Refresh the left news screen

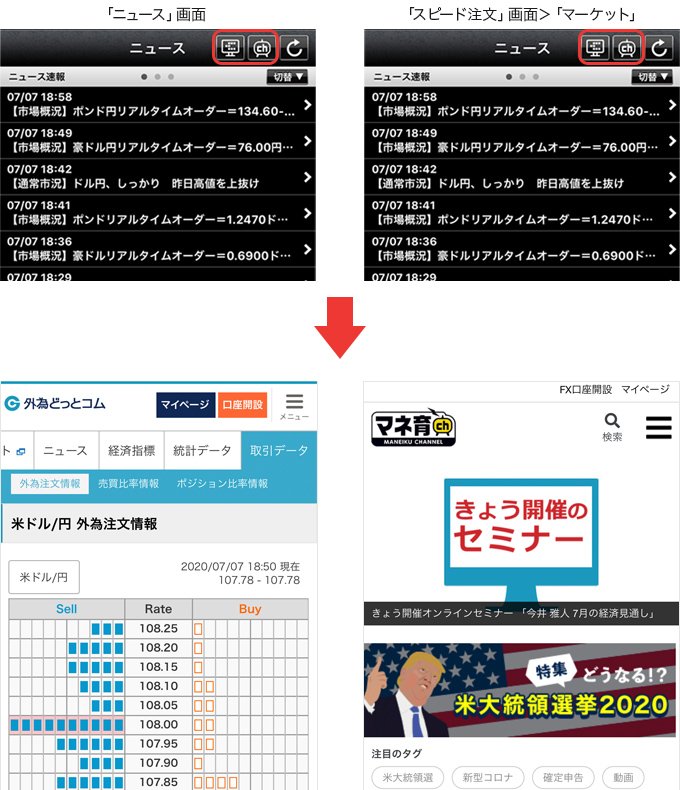(296, 47)
